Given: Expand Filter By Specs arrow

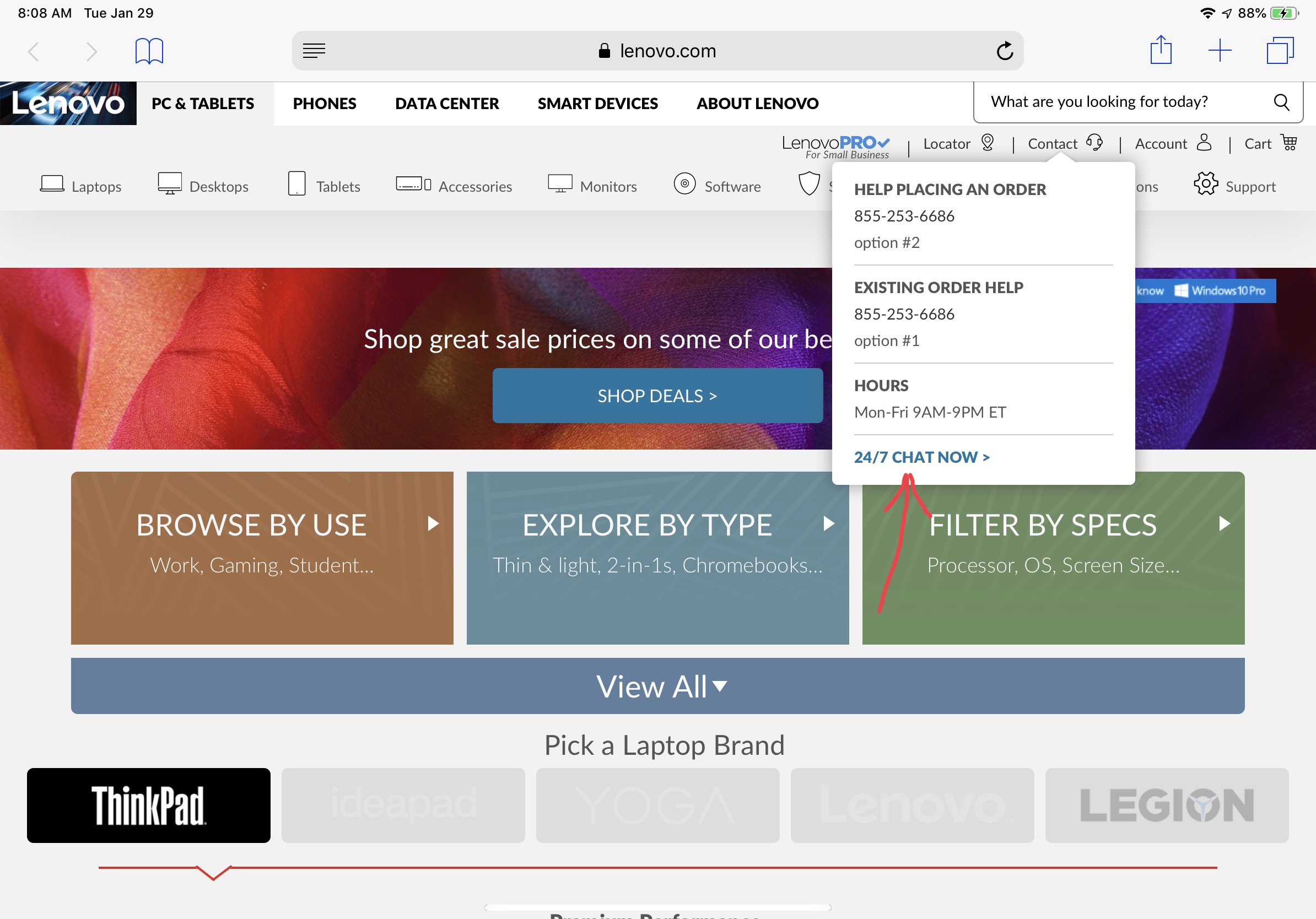Looking at the screenshot, I should (x=1225, y=523).
